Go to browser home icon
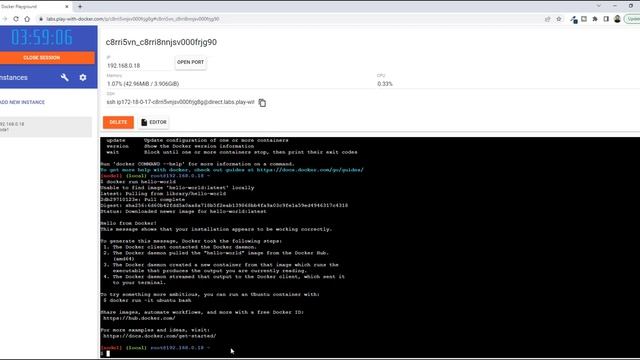This screenshot has width=640, height=360. point(27,19)
